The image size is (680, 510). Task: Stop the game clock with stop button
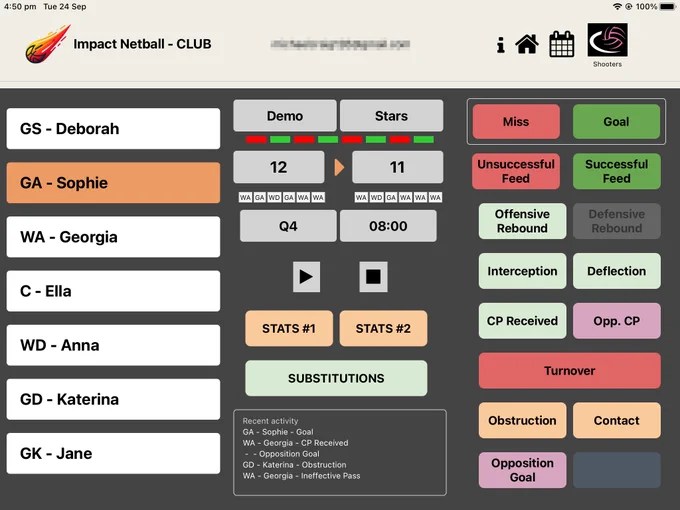click(373, 277)
